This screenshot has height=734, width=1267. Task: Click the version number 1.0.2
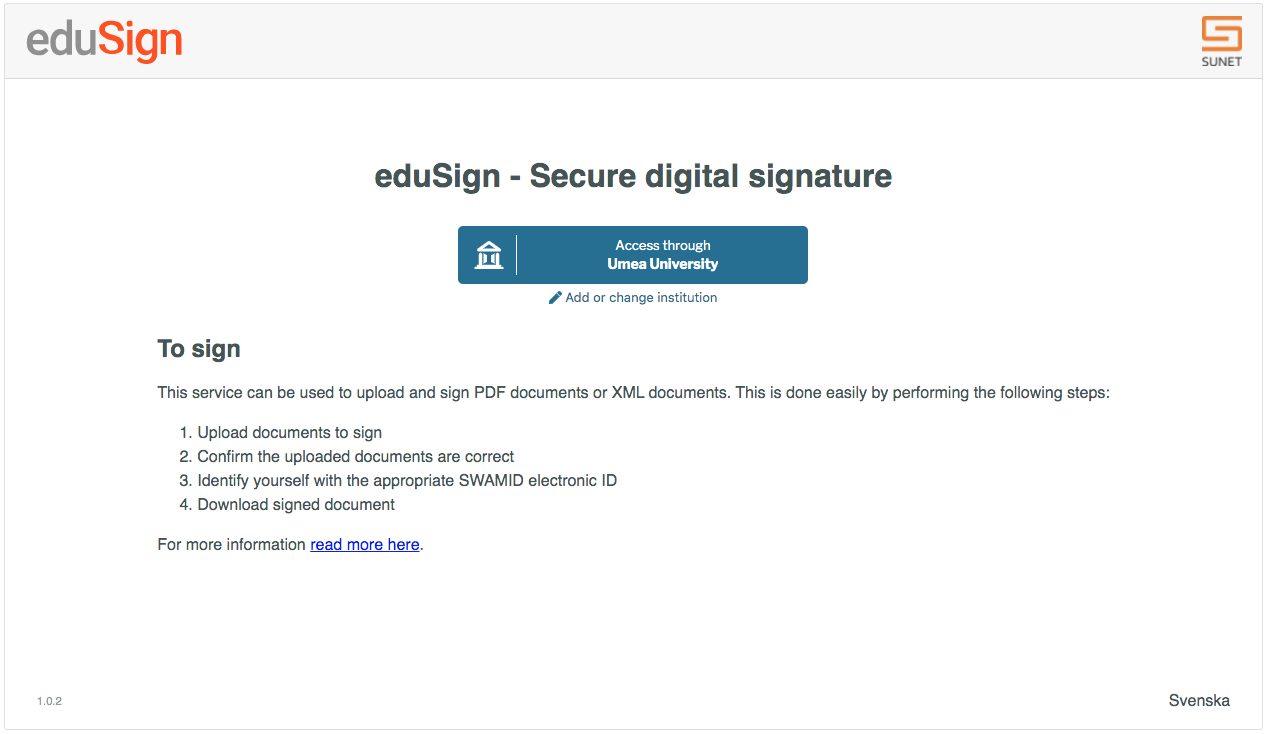tap(49, 702)
